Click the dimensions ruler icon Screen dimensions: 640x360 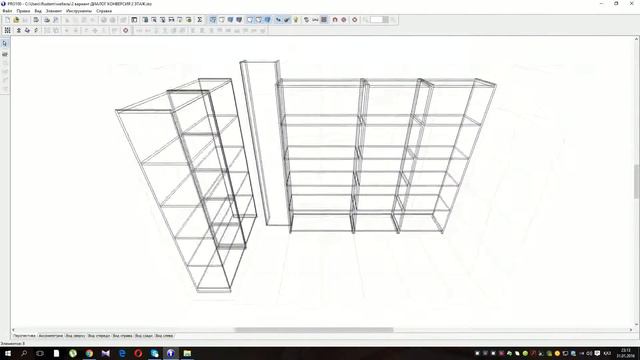point(315,20)
